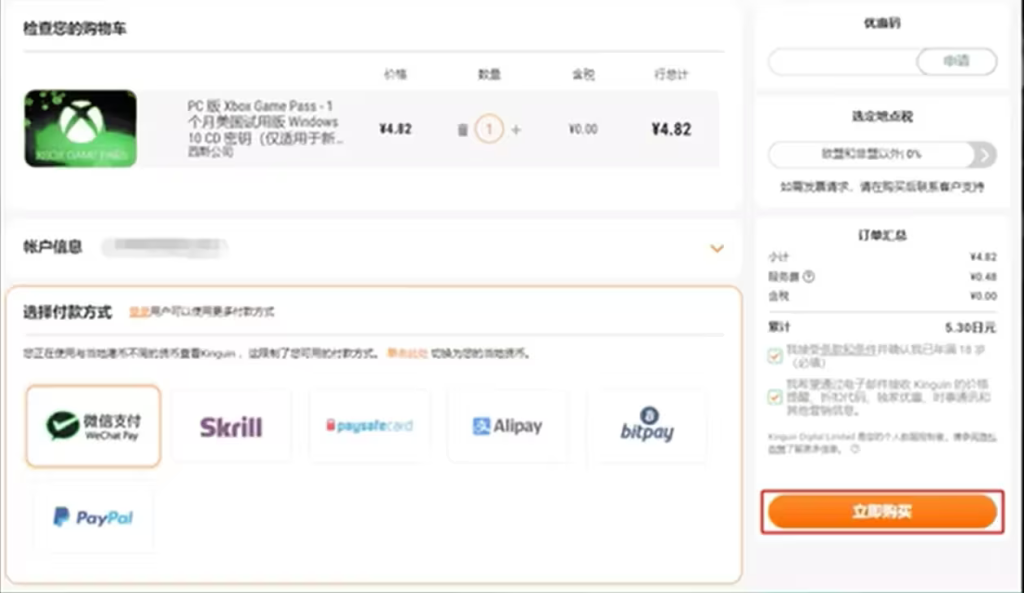Toggle the terms and 18+ age confirmation checkbox
Image resolution: width=1024 pixels, height=593 pixels.
click(x=775, y=356)
